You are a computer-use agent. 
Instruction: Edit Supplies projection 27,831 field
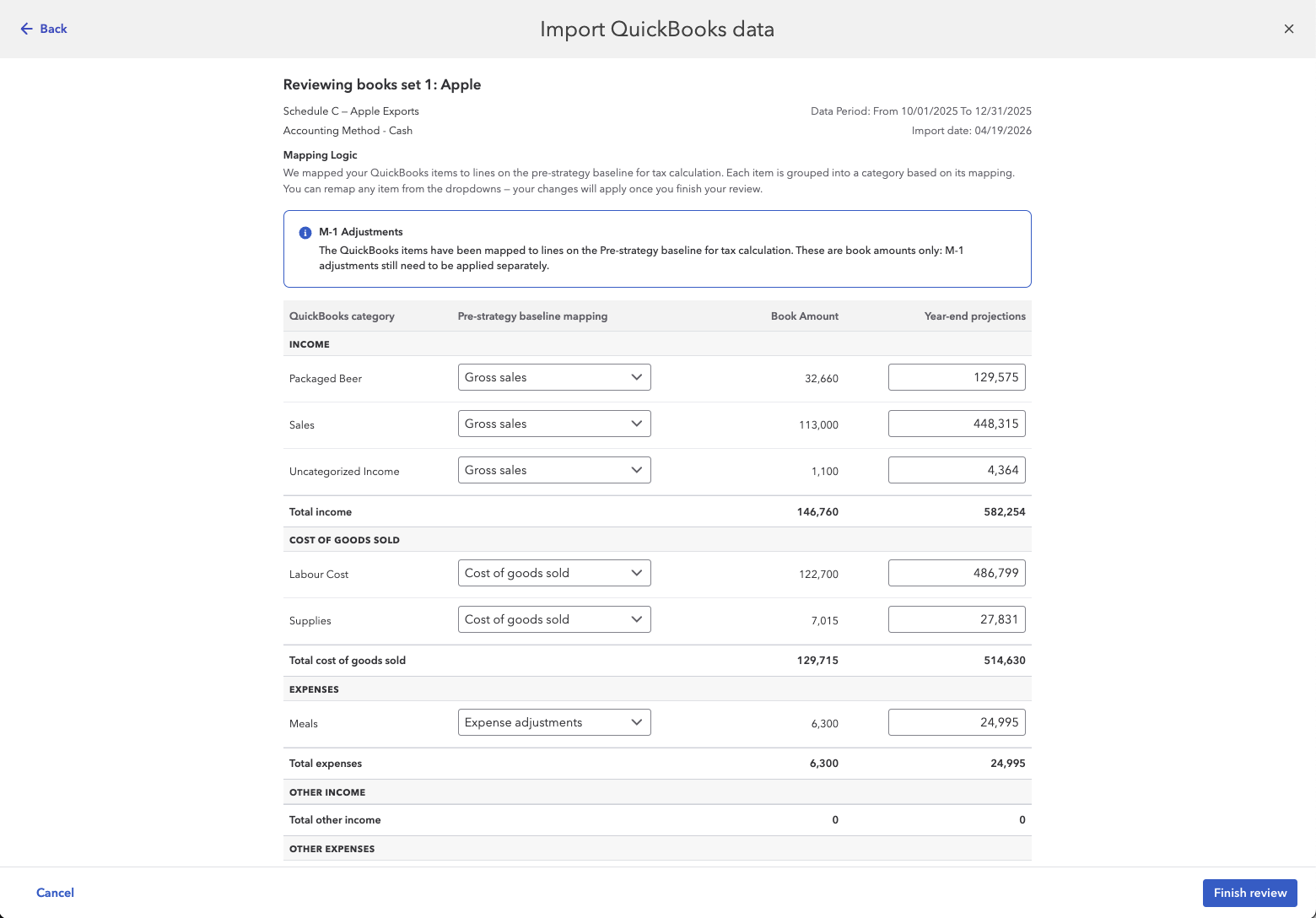pos(957,619)
